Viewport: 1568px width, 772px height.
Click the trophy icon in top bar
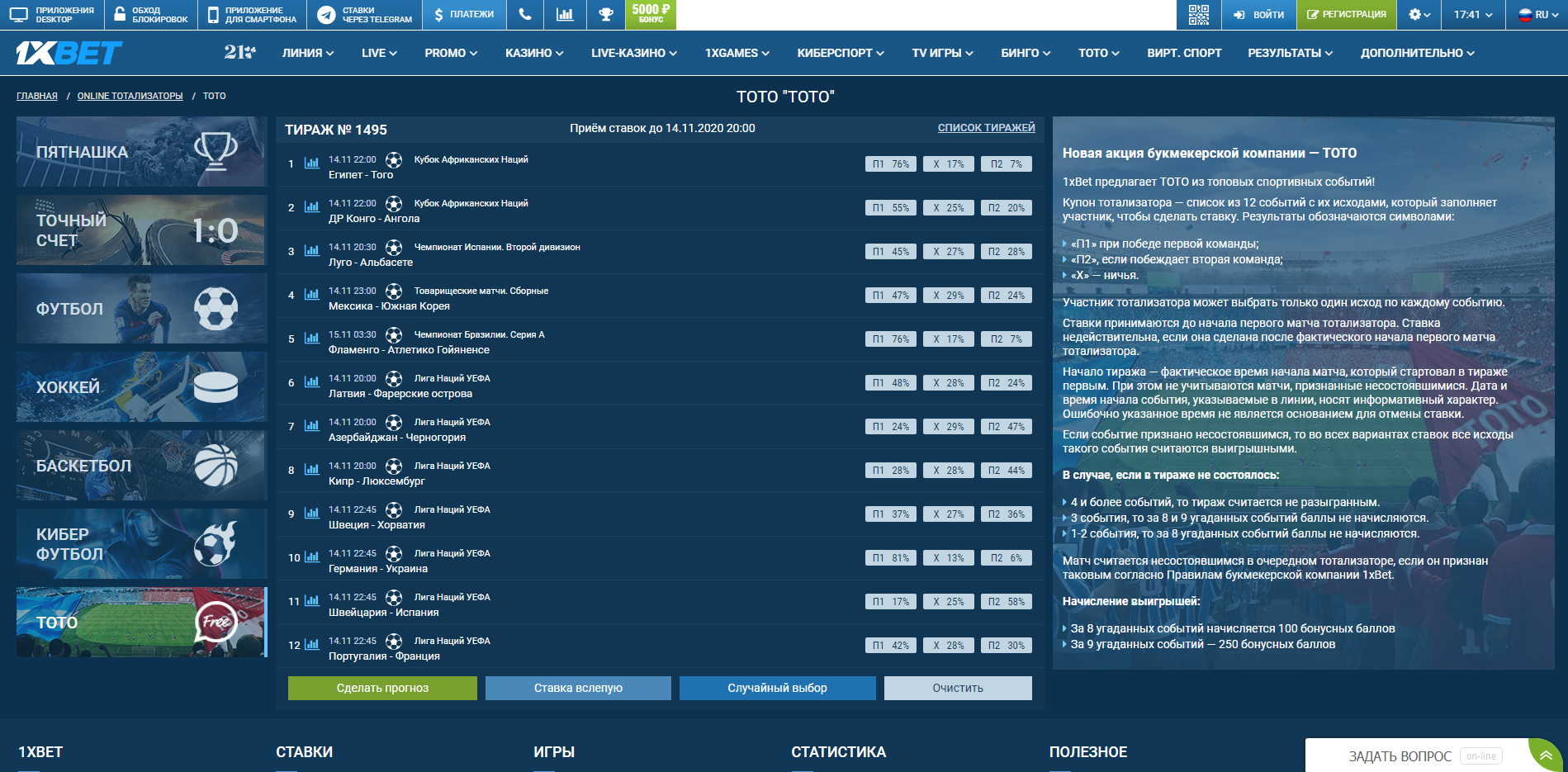point(606,14)
